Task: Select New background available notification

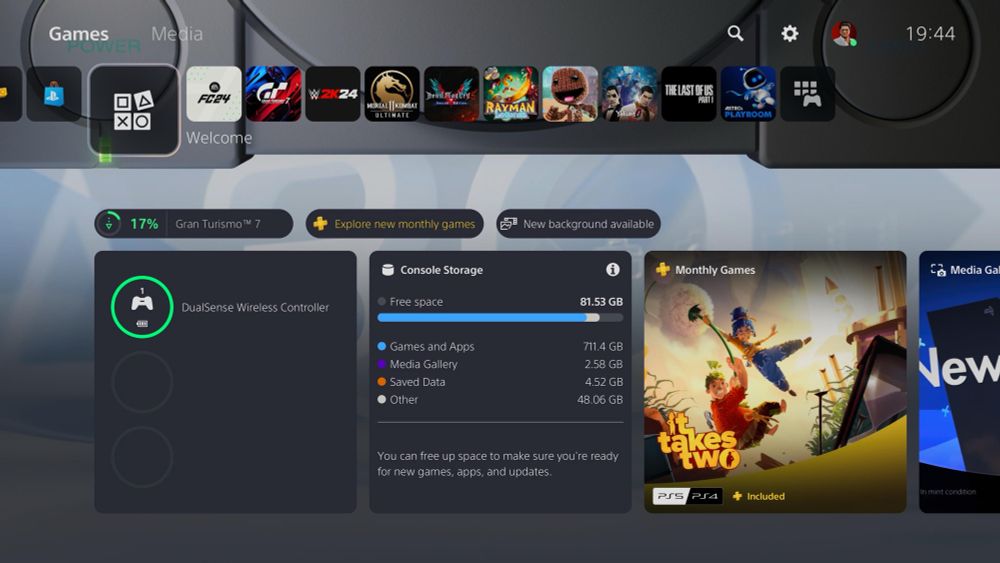Action: 578,224
